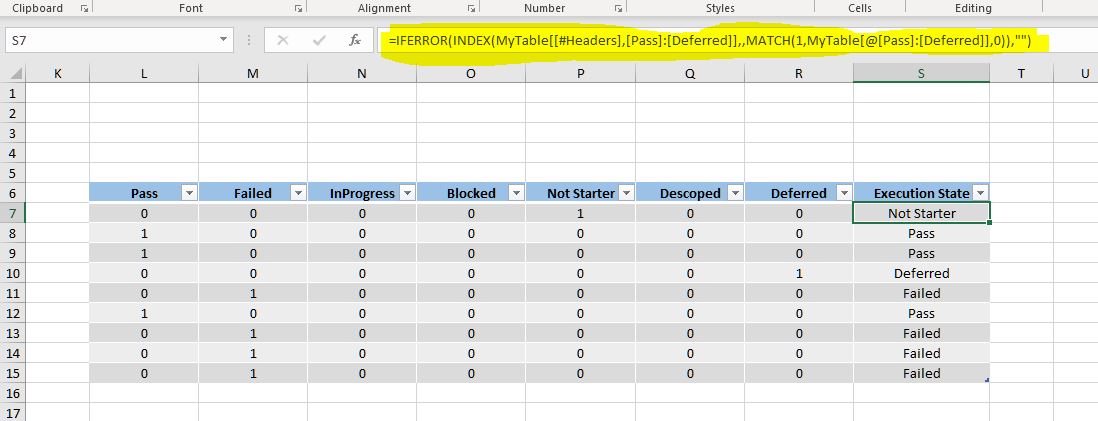Select row header 7
Viewport: 1098px width, 421px height.
[13, 213]
